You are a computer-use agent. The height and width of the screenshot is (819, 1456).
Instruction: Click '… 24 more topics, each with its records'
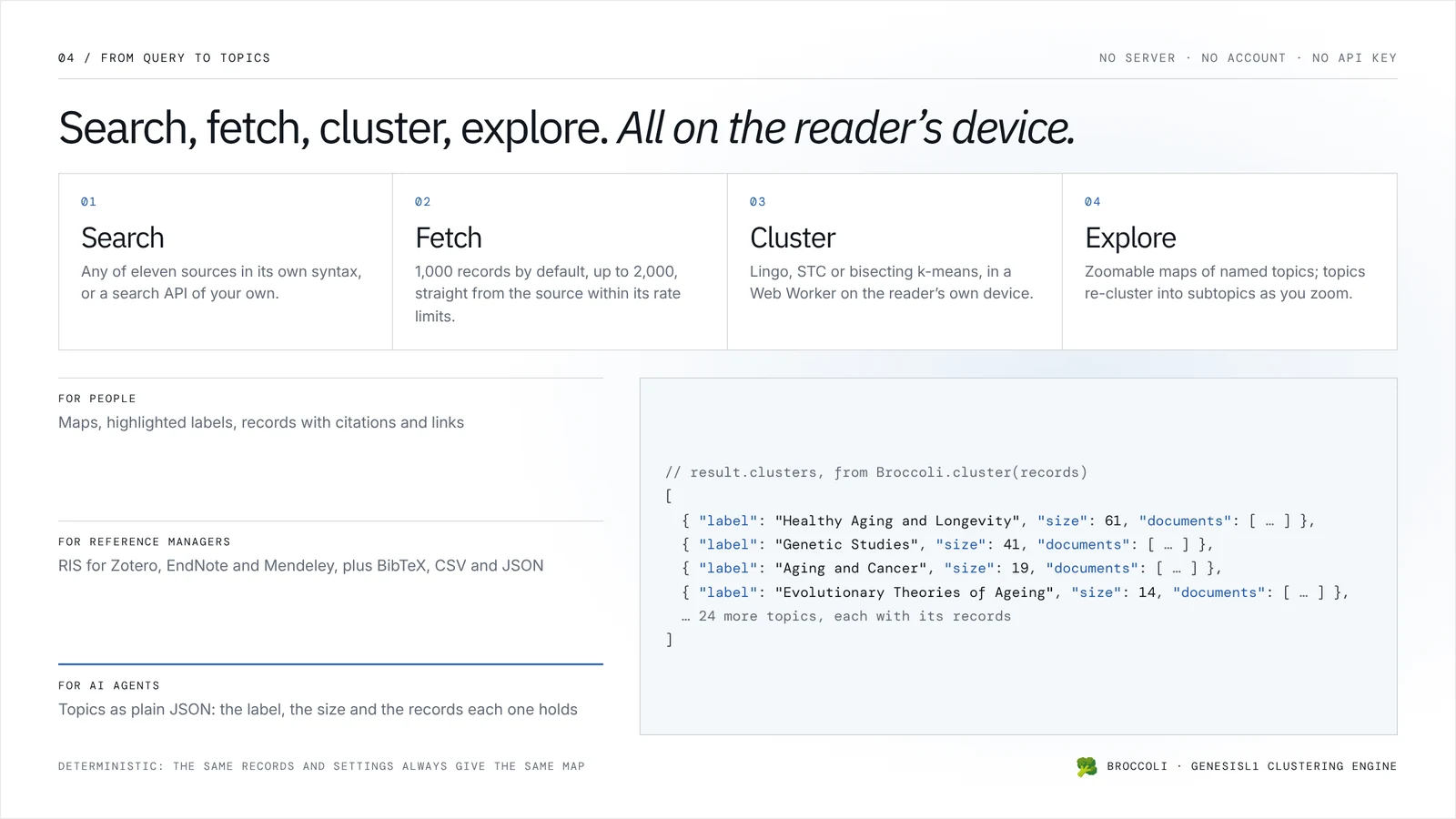tap(846, 616)
